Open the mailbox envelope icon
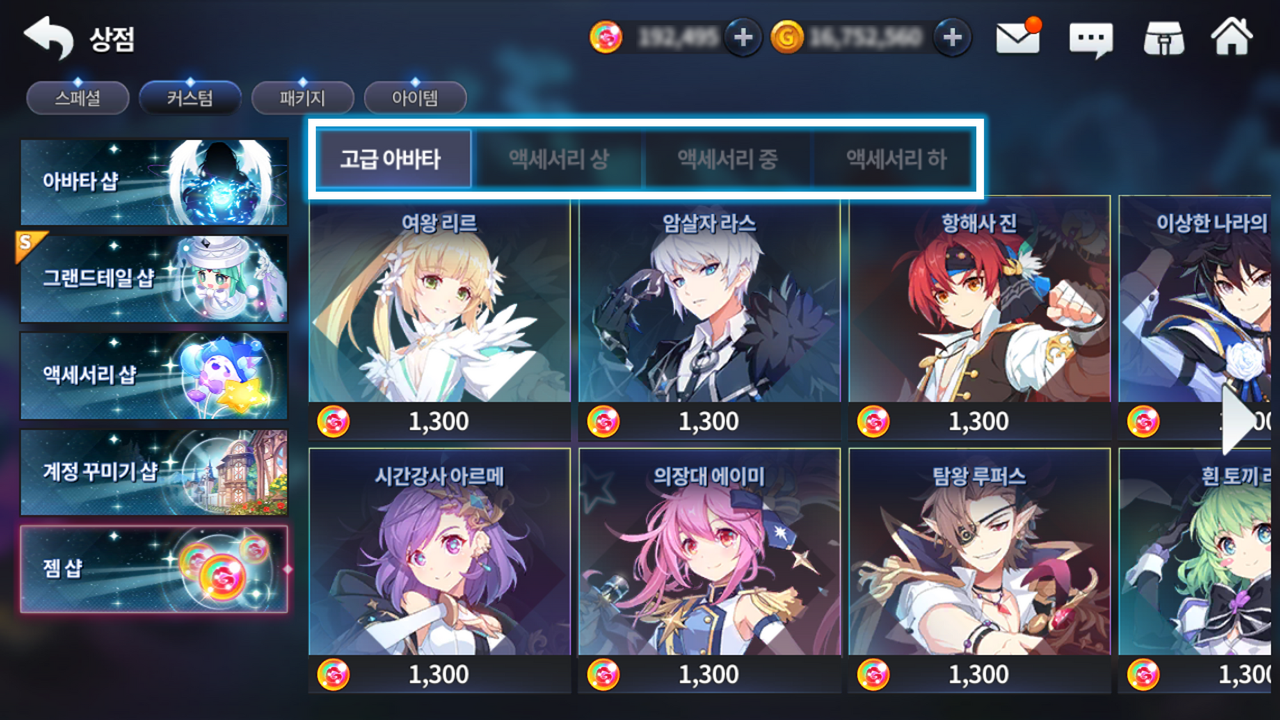The image size is (1280, 720). pyautogui.click(x=1019, y=38)
